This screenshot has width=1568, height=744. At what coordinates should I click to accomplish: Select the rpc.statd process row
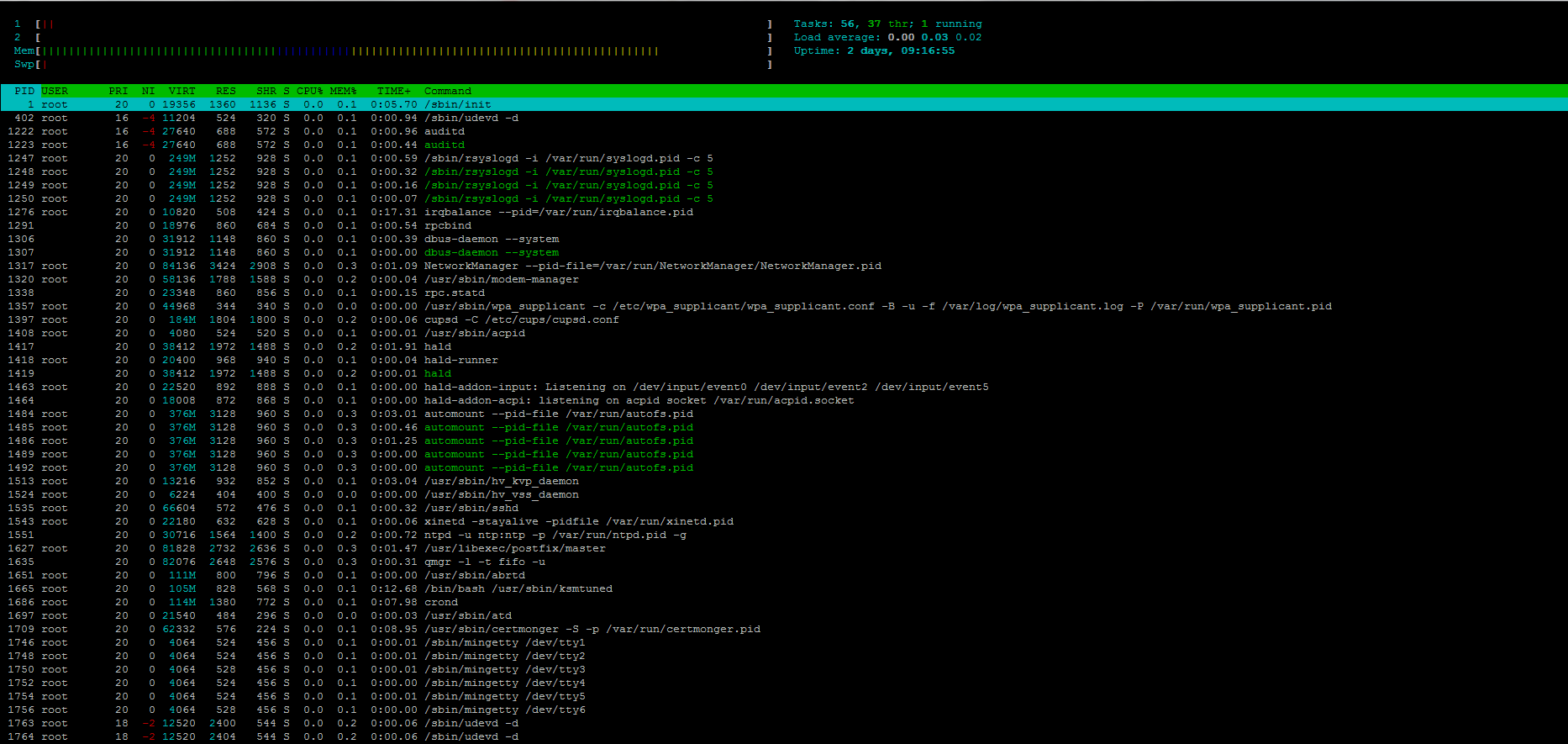[x=784, y=293]
